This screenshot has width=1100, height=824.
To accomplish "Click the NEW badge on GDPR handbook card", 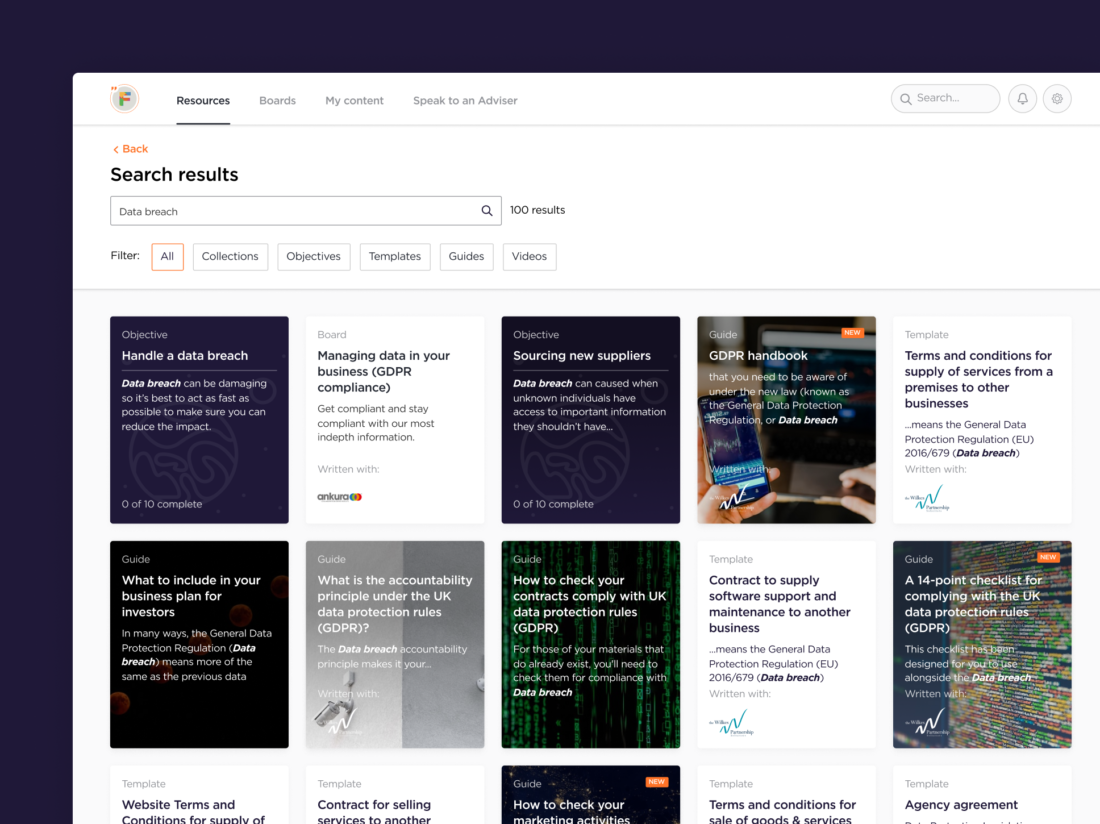I will pos(852,333).
